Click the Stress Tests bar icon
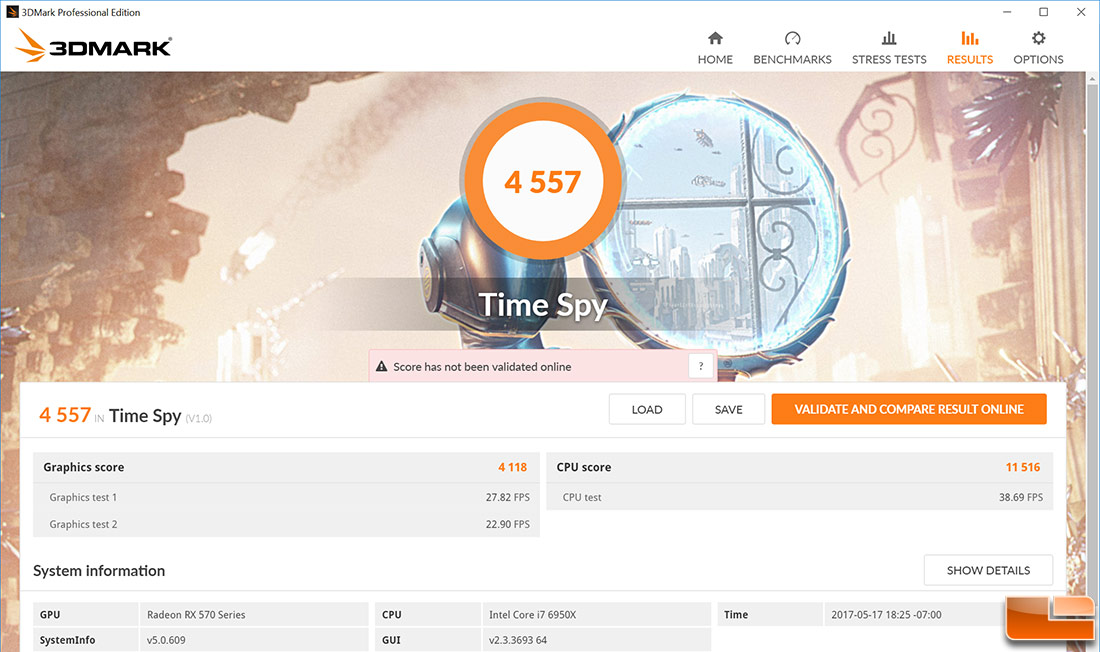Viewport: 1100px width, 652px height. pyautogui.click(x=889, y=38)
